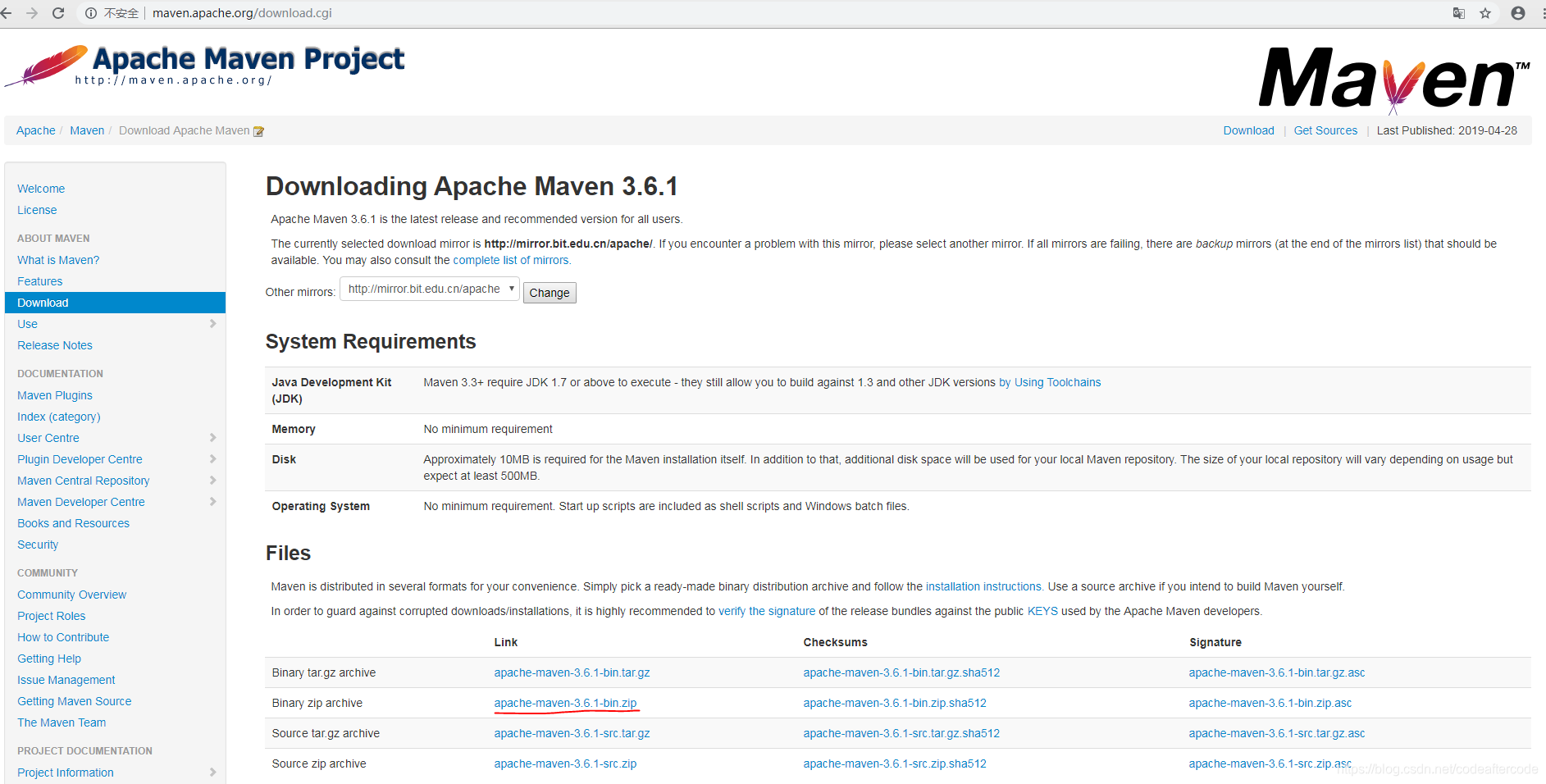Open How to Contribute link
Image resolution: width=1546 pixels, height=784 pixels.
pos(63,637)
